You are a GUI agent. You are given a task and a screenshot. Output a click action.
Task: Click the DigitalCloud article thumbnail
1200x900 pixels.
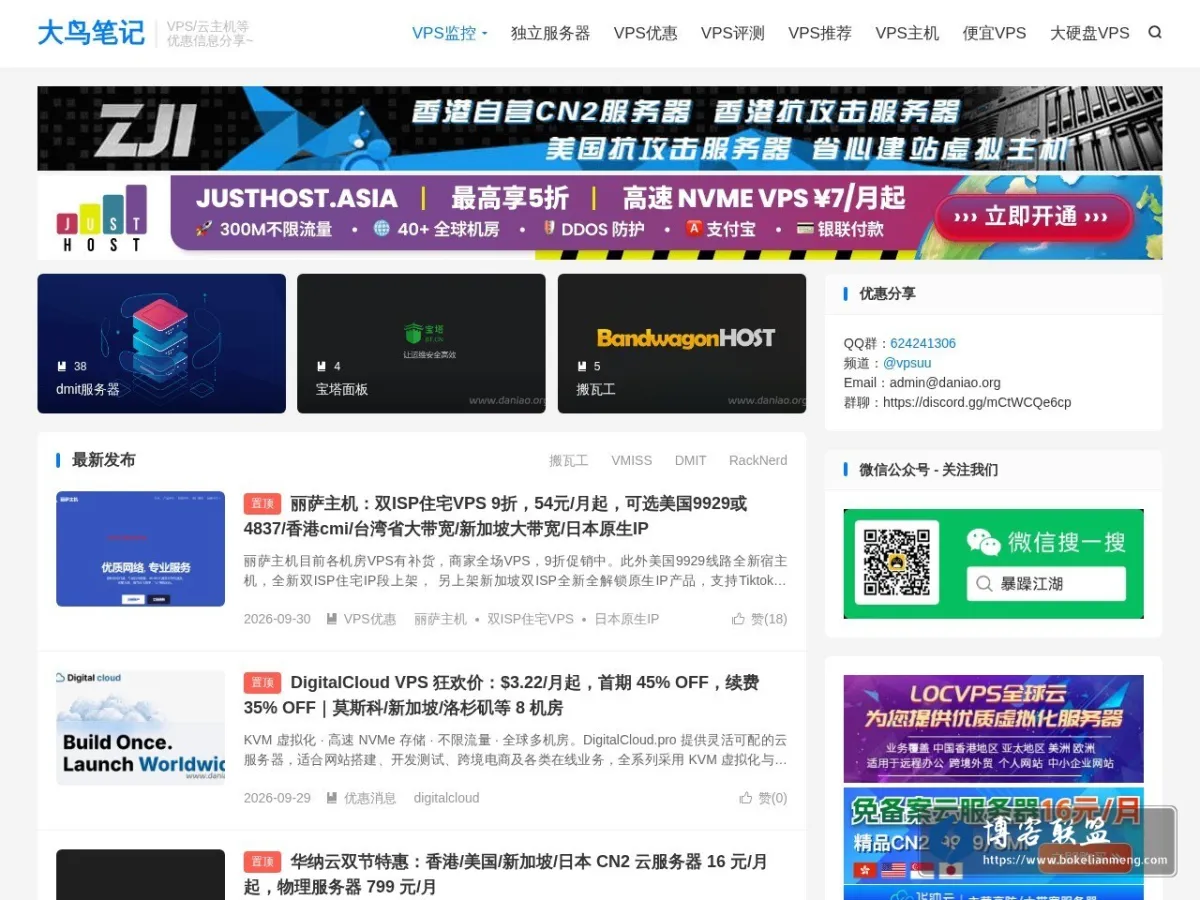click(x=140, y=728)
